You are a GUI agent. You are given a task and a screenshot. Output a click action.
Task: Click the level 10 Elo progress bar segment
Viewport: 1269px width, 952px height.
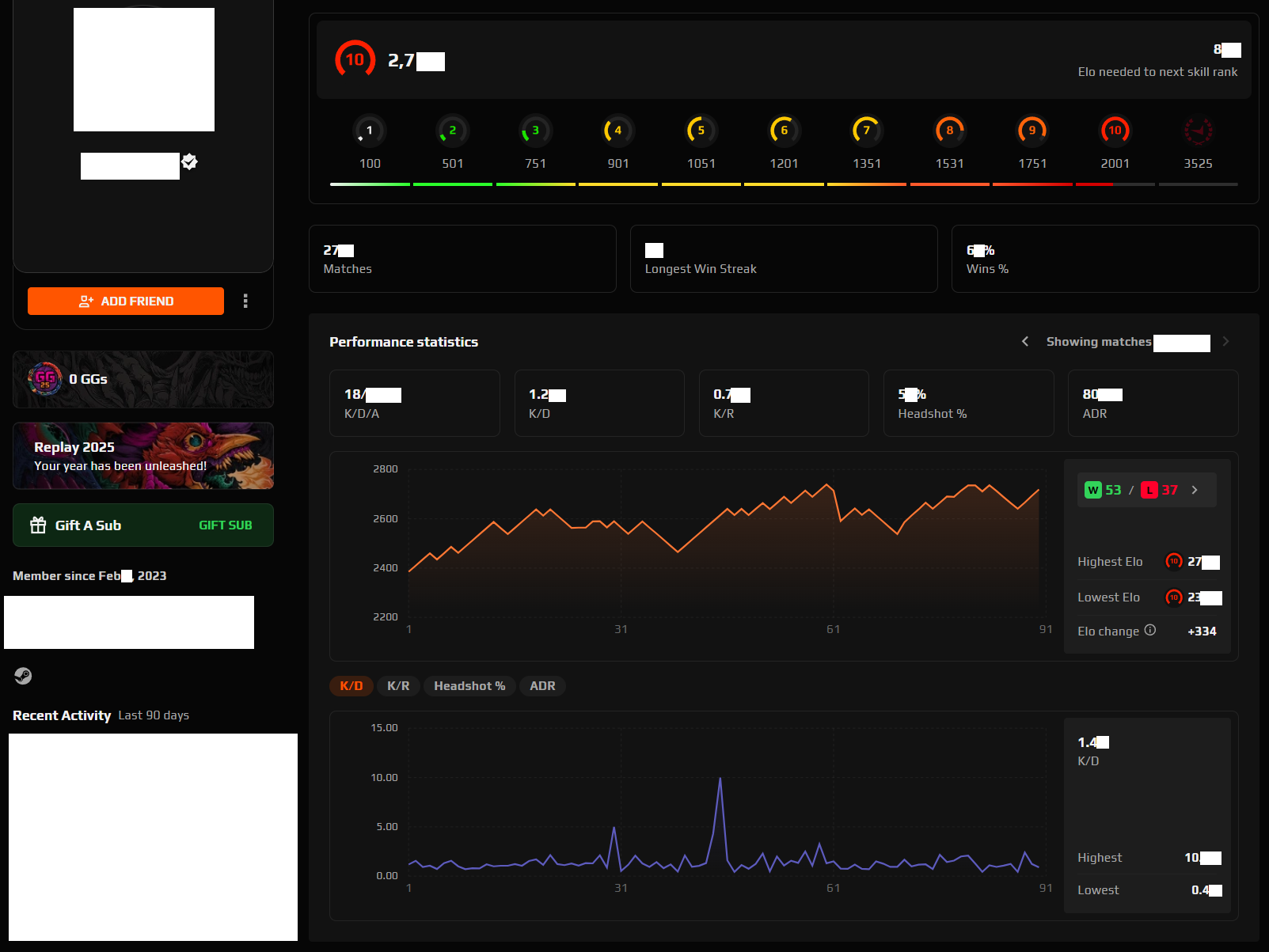[1115, 184]
